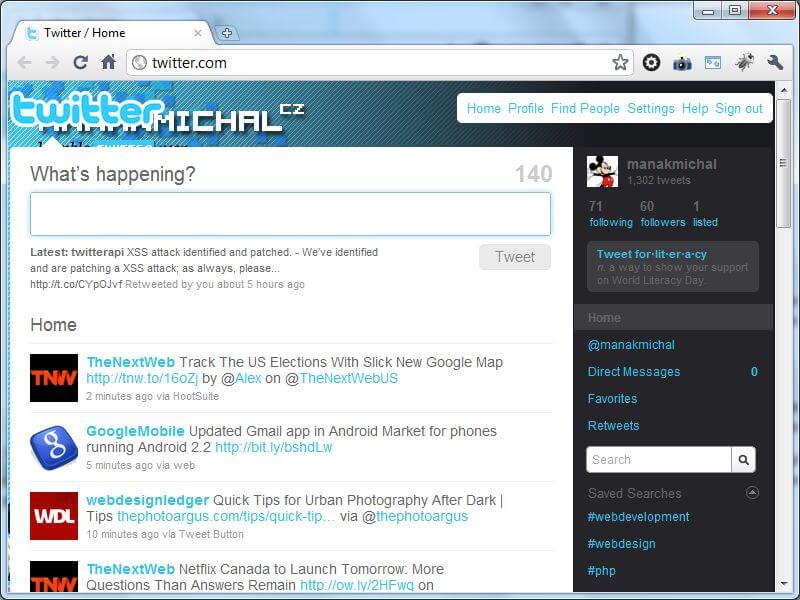View the 60 followers list
Viewport: 800px width, 600px height.
click(x=663, y=214)
